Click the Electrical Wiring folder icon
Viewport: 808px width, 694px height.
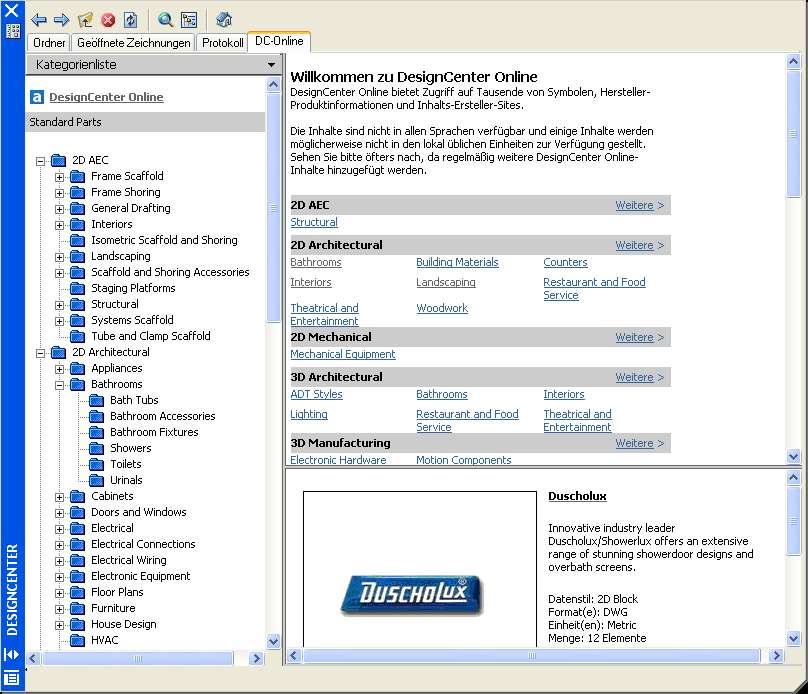coord(77,560)
